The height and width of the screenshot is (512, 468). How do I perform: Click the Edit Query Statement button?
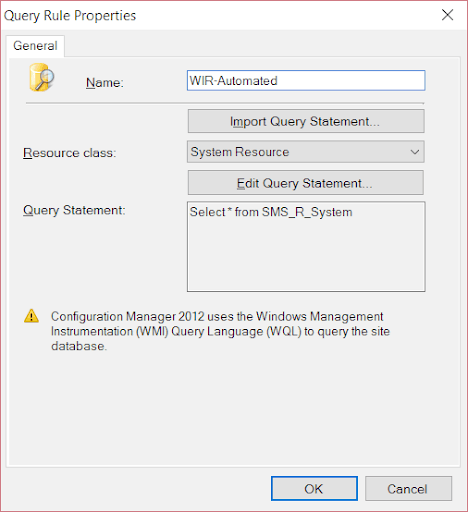(x=306, y=183)
